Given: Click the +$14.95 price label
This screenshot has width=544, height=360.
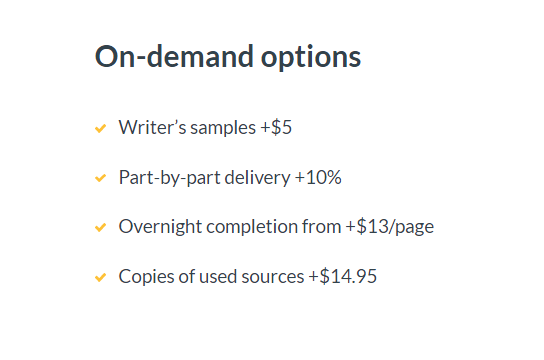Looking at the screenshot, I should pos(343,276).
